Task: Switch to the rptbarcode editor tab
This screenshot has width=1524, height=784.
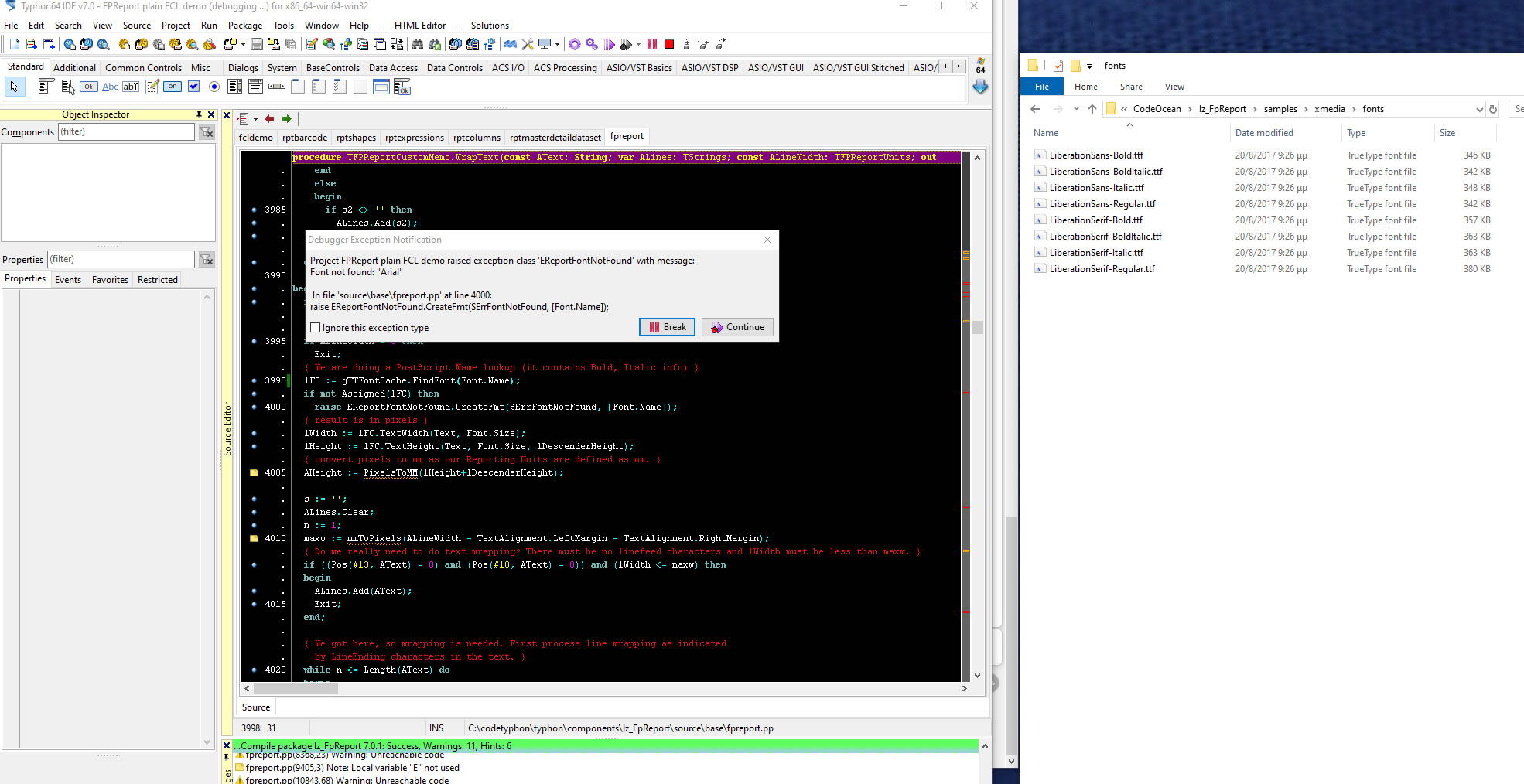Action: click(x=305, y=138)
